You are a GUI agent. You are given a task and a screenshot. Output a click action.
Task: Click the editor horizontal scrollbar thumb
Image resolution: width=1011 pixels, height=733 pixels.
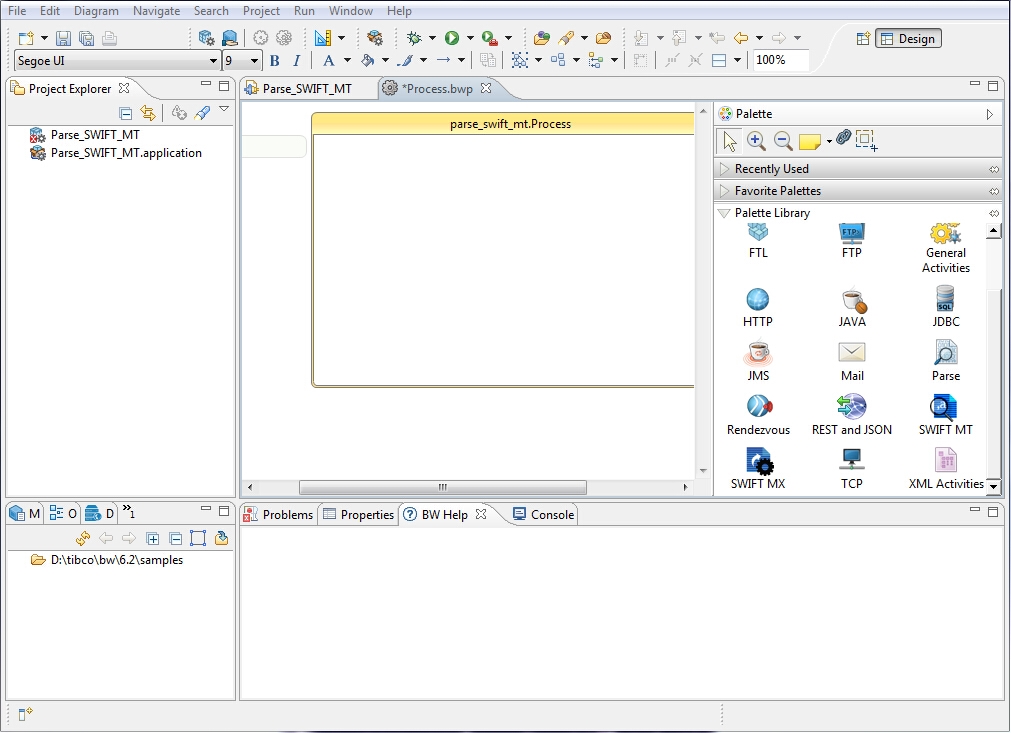tap(442, 487)
